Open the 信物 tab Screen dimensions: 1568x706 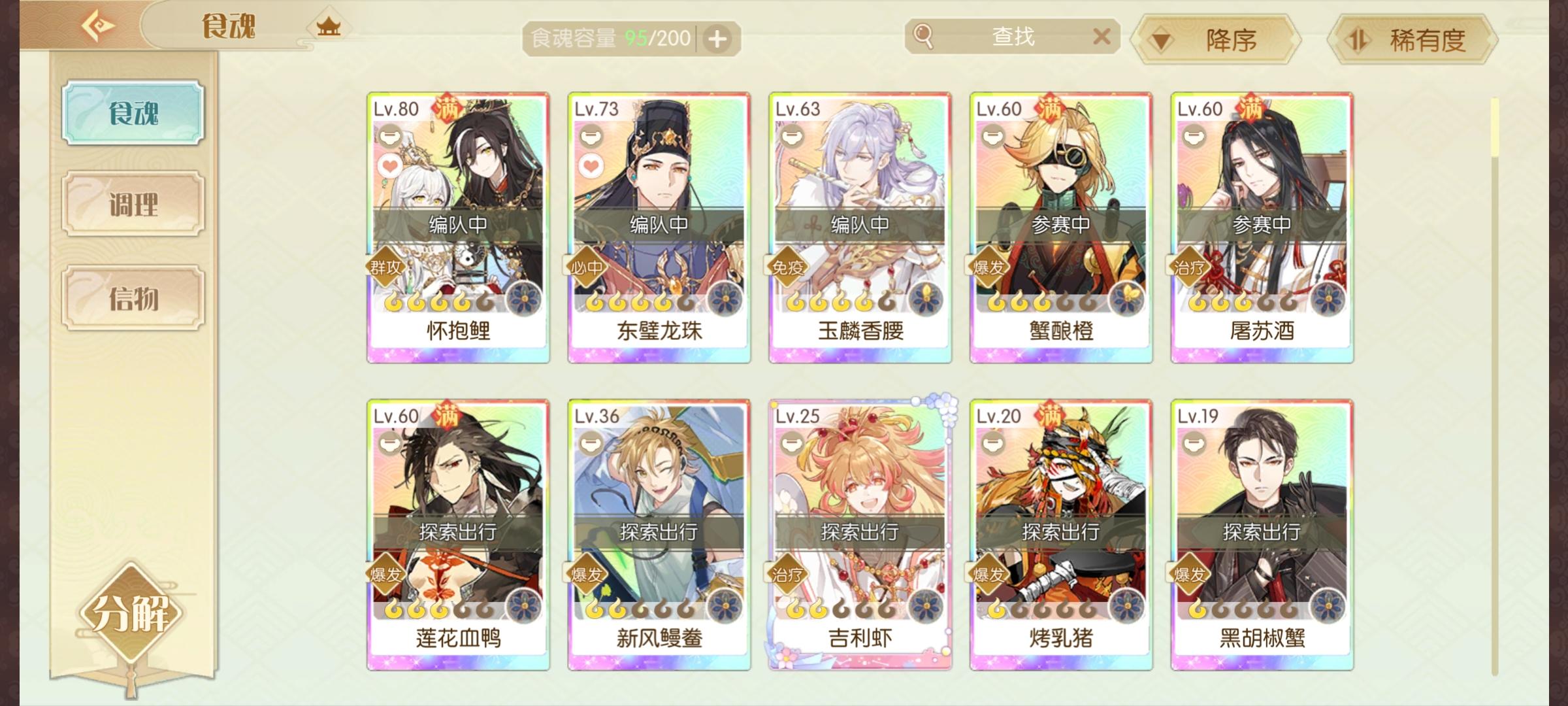(133, 298)
